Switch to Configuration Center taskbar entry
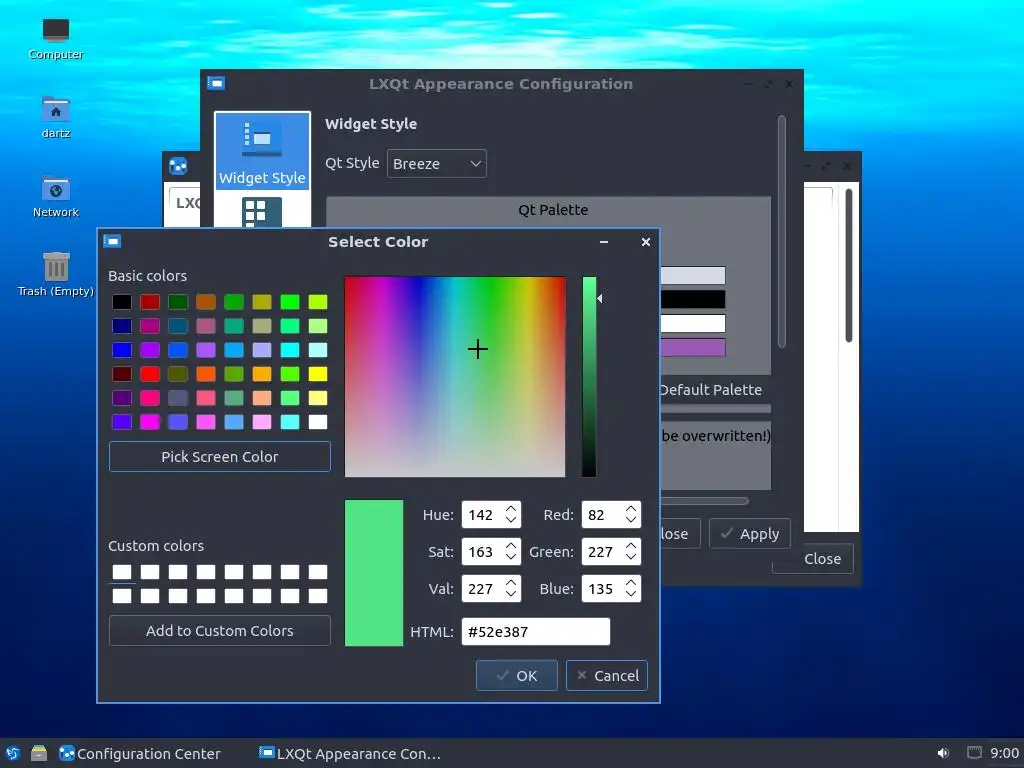1024x768 pixels. coord(140,754)
